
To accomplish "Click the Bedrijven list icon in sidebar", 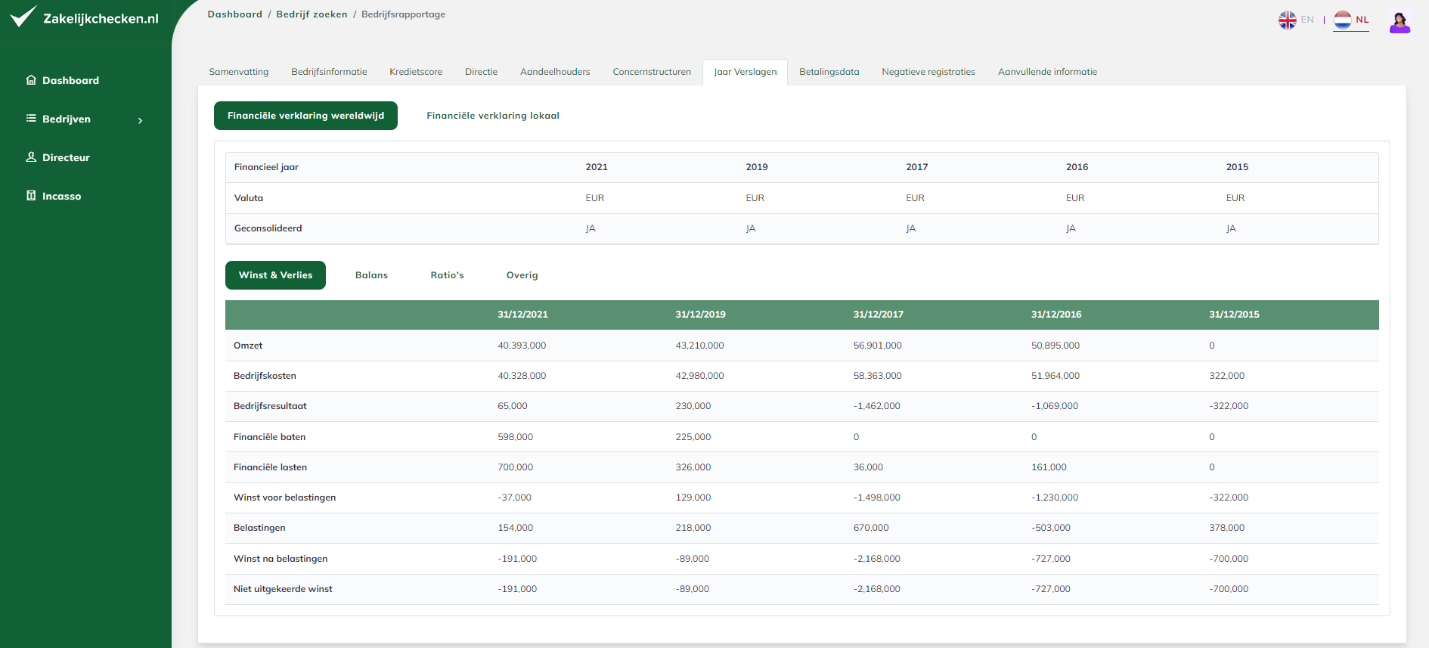I will click(x=31, y=119).
